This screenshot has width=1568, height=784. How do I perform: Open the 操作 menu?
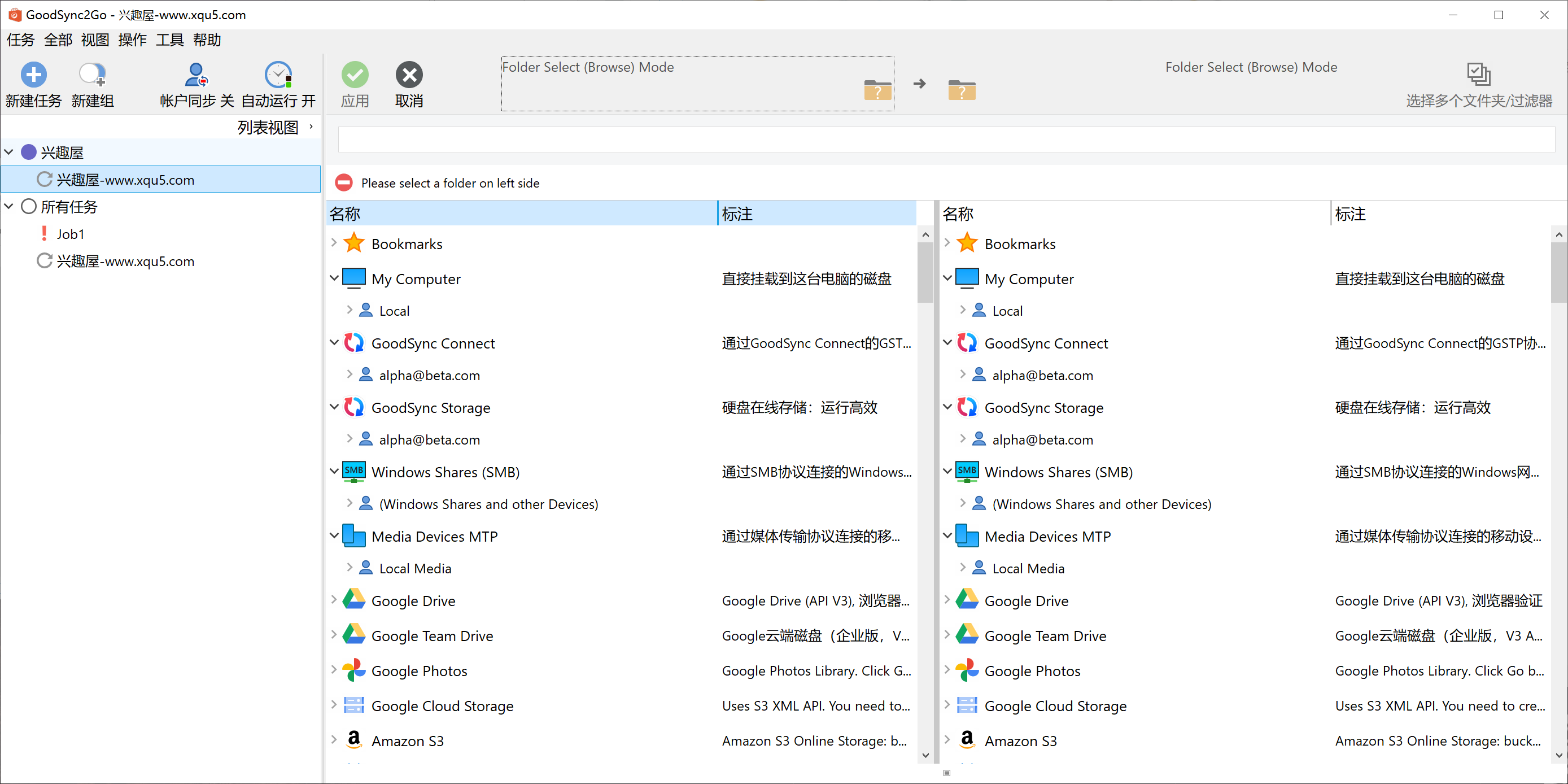tap(132, 40)
